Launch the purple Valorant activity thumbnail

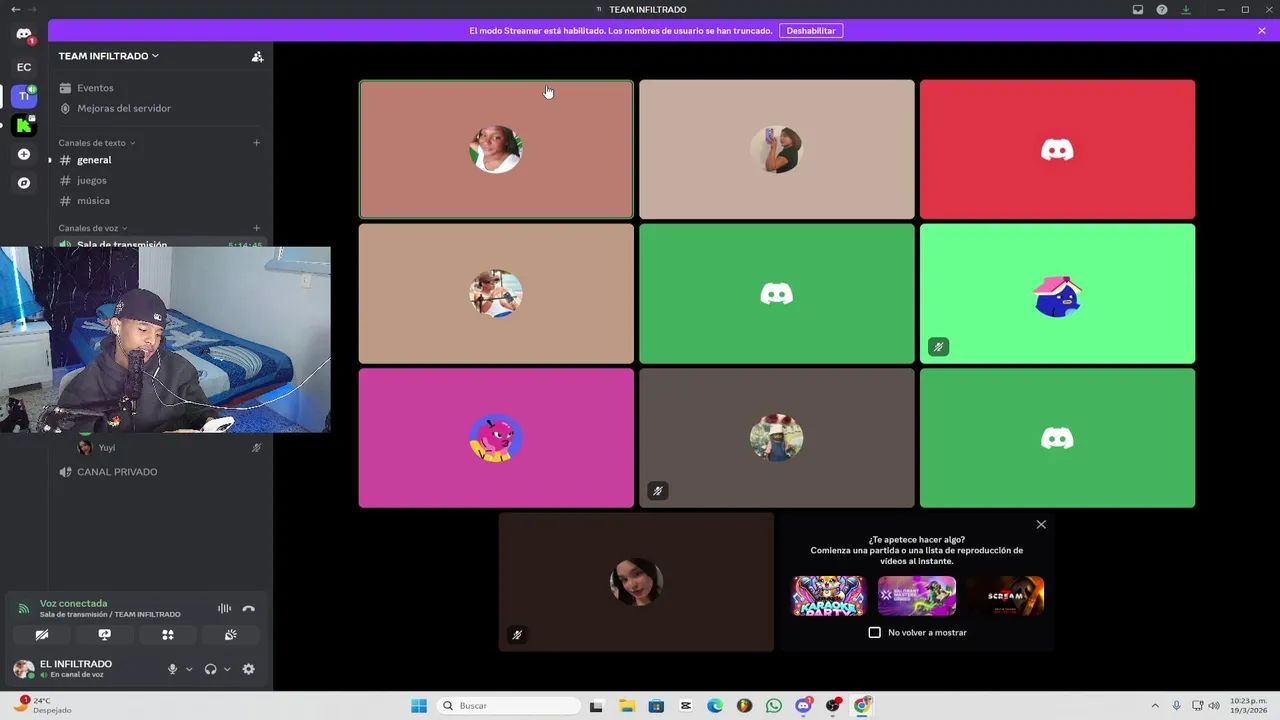[917, 596]
